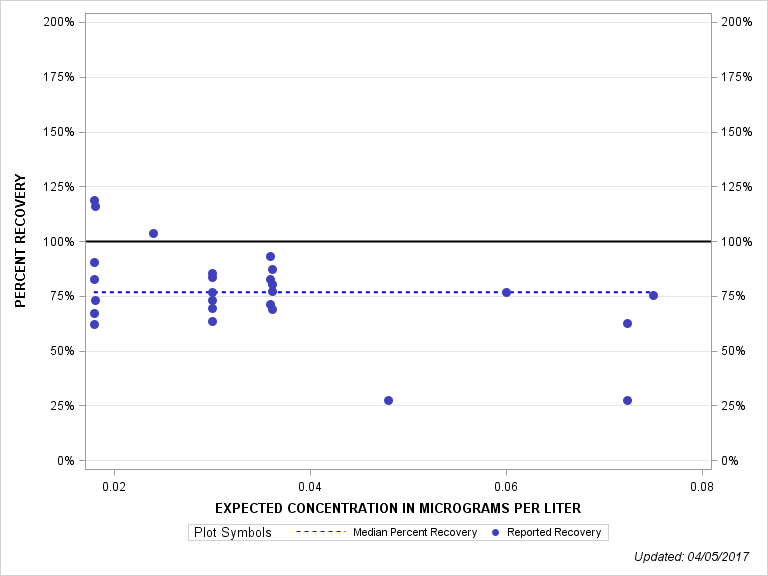
Task: Click the 25% recovery point near 0.048
Action: (388, 401)
